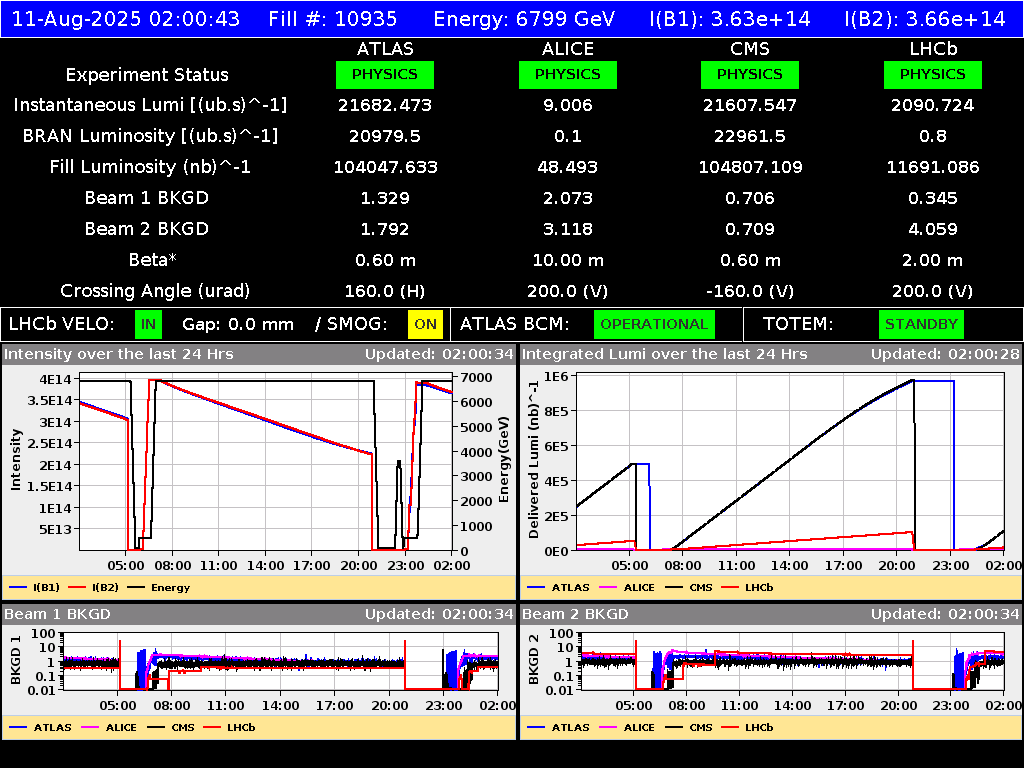Click the LHCb VELO IN indicator
Viewport: 1024px width, 768px height.
click(x=148, y=325)
